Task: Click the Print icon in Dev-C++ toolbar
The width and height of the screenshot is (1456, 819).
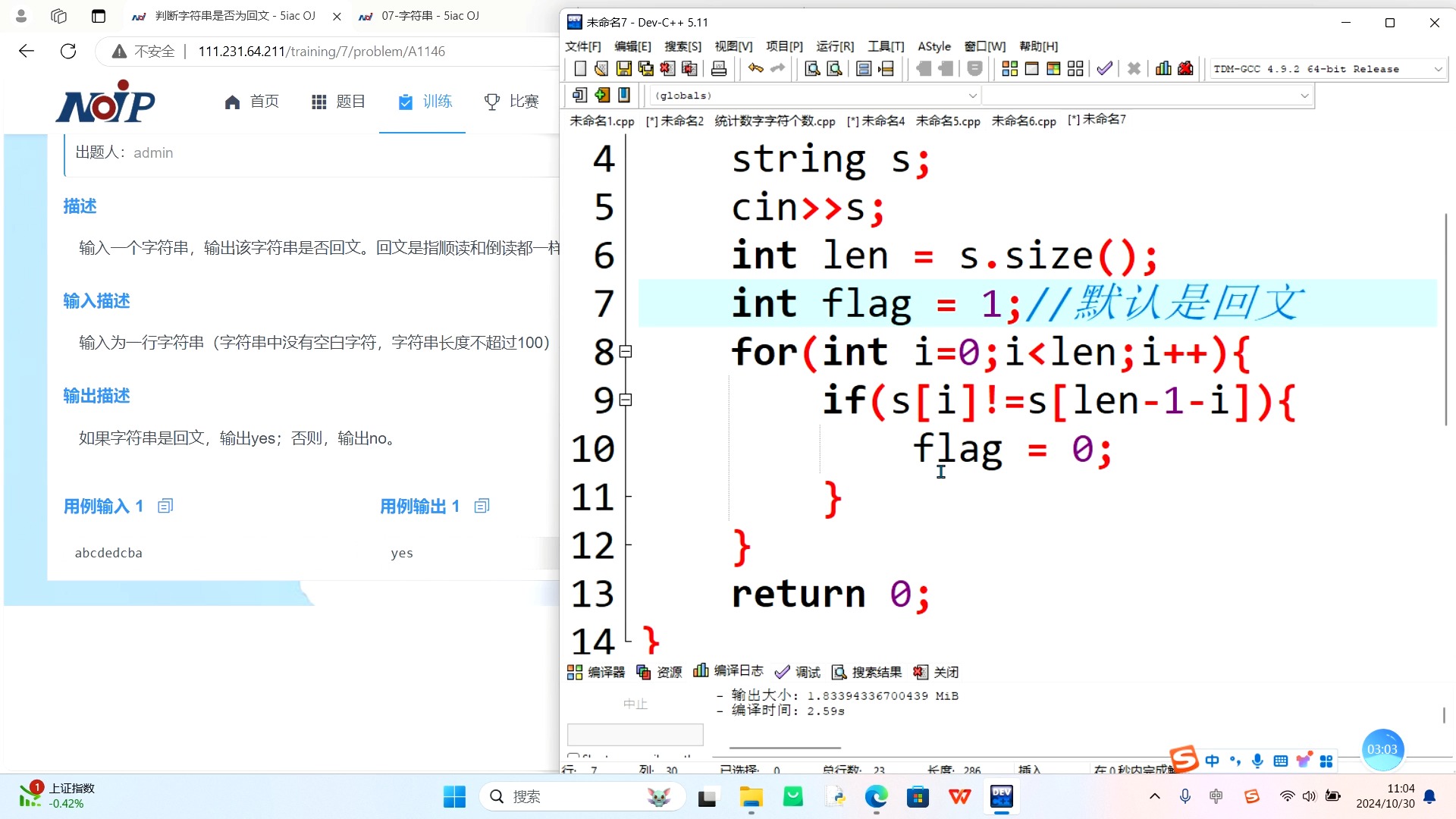Action: point(719,69)
